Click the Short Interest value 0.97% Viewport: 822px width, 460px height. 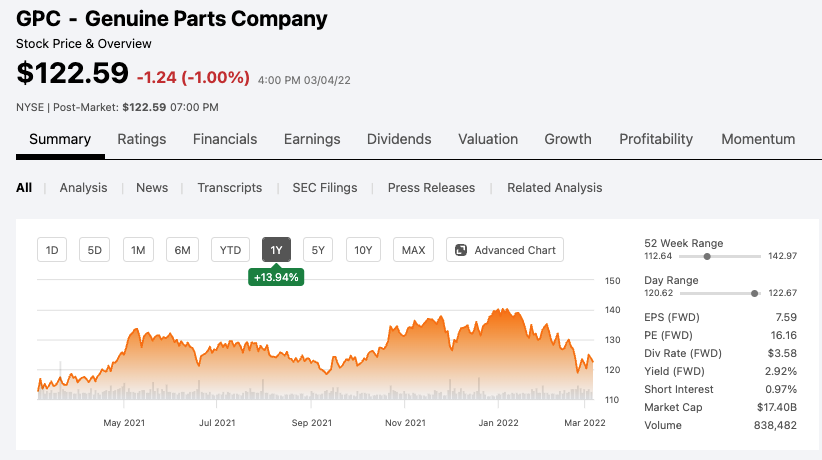[x=781, y=389]
